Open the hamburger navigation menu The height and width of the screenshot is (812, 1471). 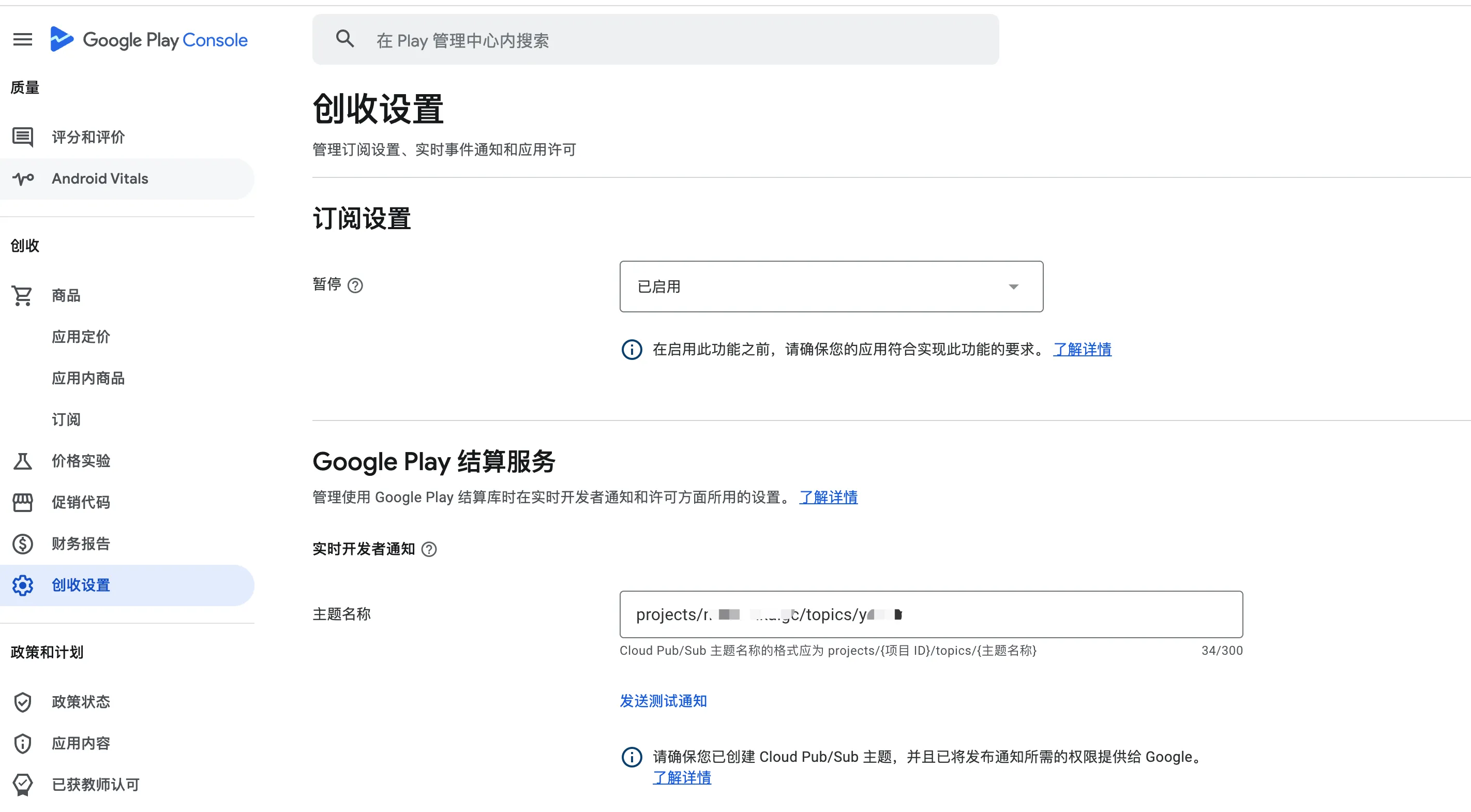tap(23, 39)
